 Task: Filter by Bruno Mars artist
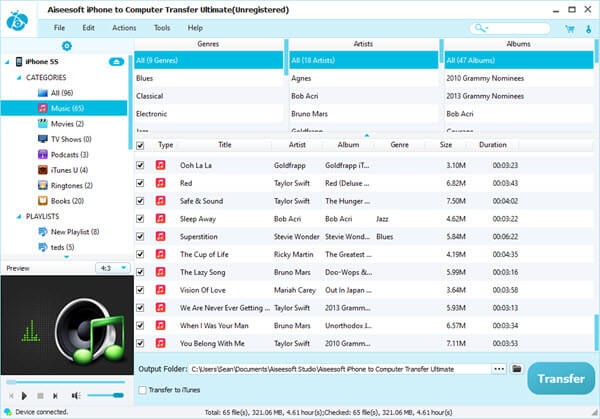(x=364, y=114)
